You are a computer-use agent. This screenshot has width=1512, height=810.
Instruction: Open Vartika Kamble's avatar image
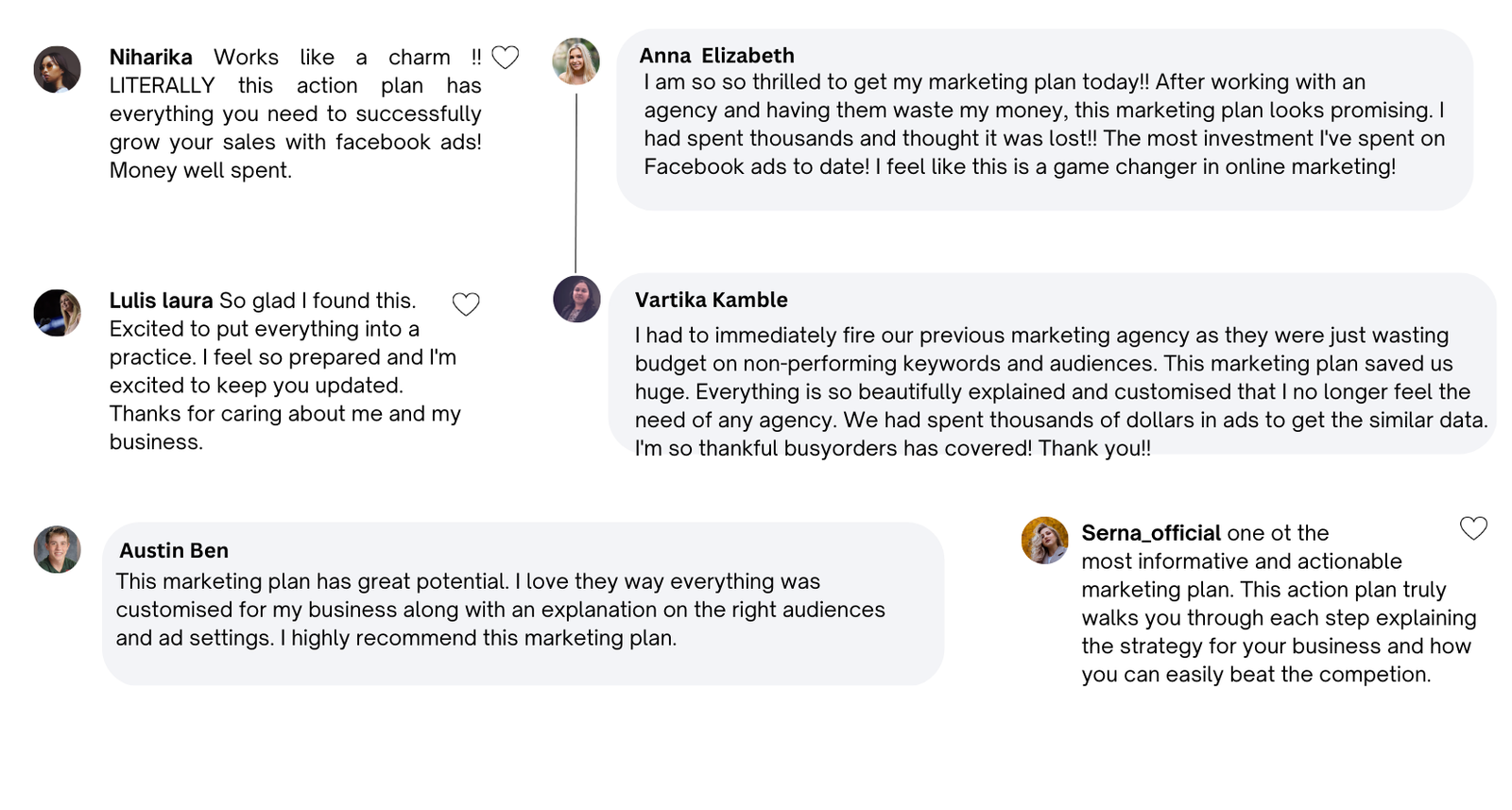(576, 299)
